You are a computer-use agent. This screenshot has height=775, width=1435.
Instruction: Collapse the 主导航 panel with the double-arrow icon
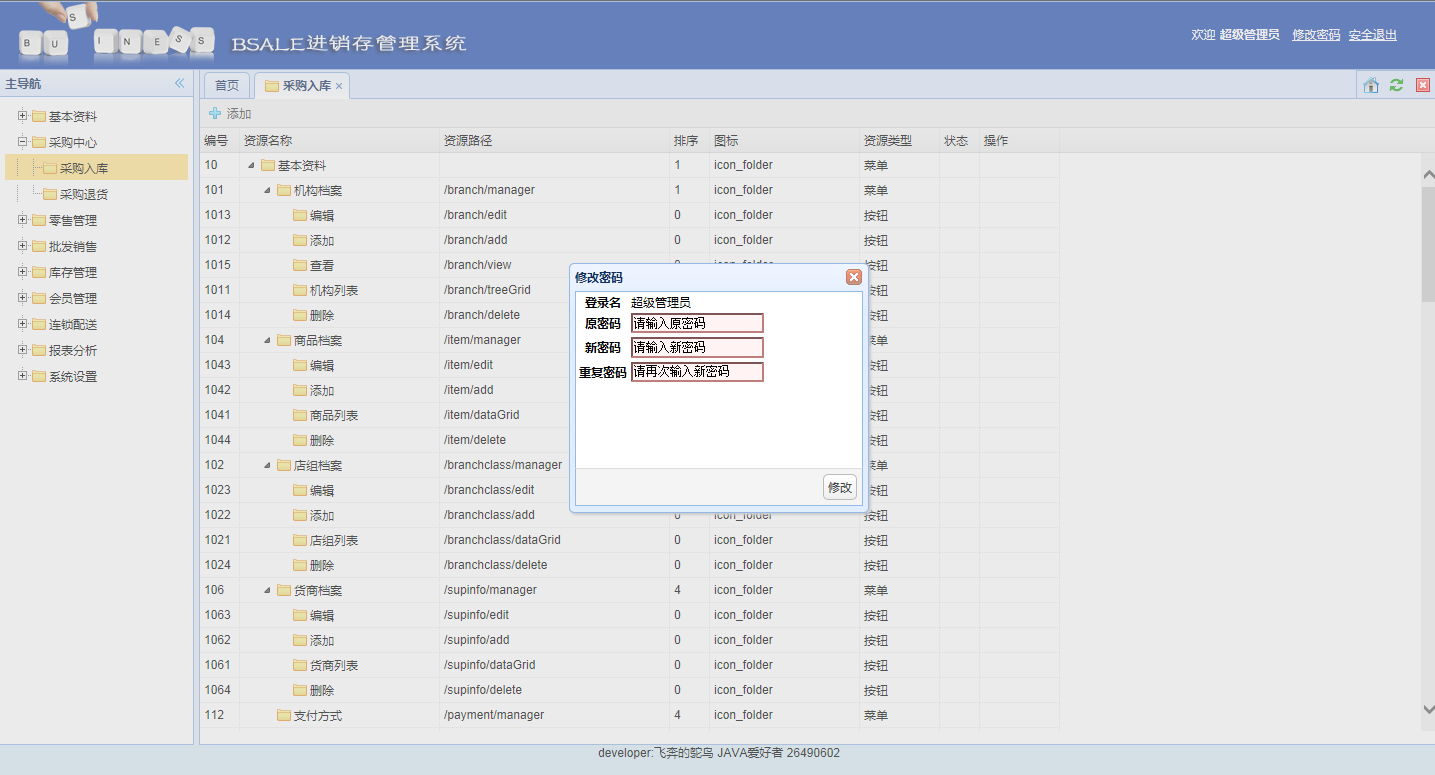pos(180,84)
